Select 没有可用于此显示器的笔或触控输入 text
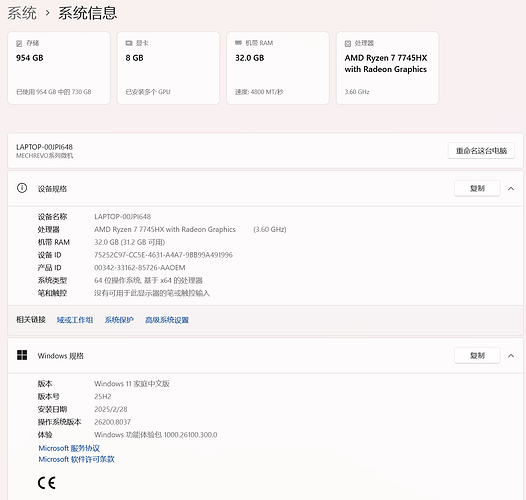This screenshot has height=500, width=526. [x=152, y=293]
